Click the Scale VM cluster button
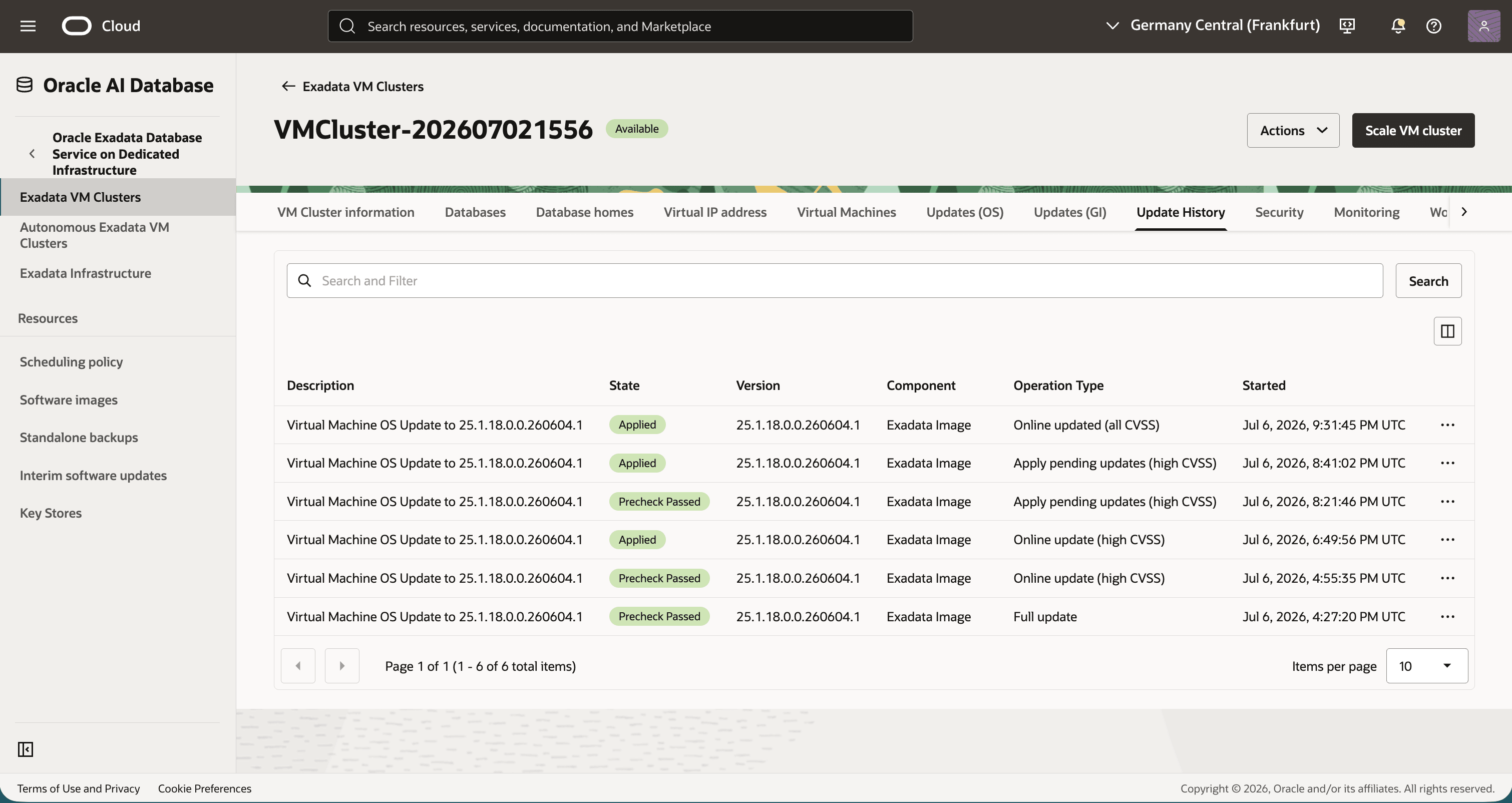Screen dimensions: 1512x803 pyautogui.click(x=1413, y=130)
